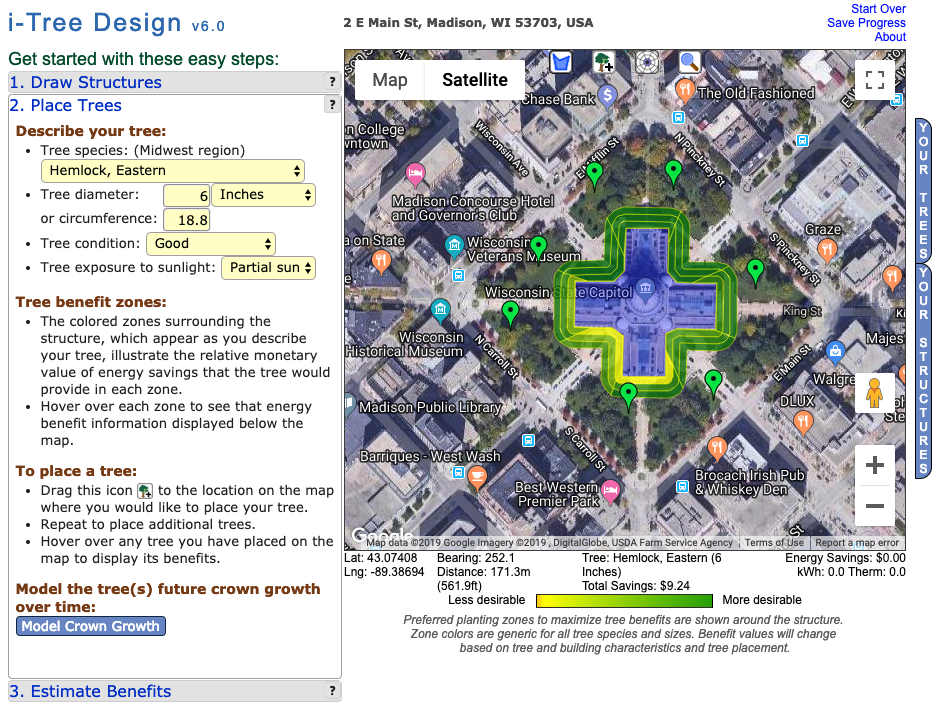The height and width of the screenshot is (708, 941).
Task: Click the circumference input field
Action: [186, 220]
